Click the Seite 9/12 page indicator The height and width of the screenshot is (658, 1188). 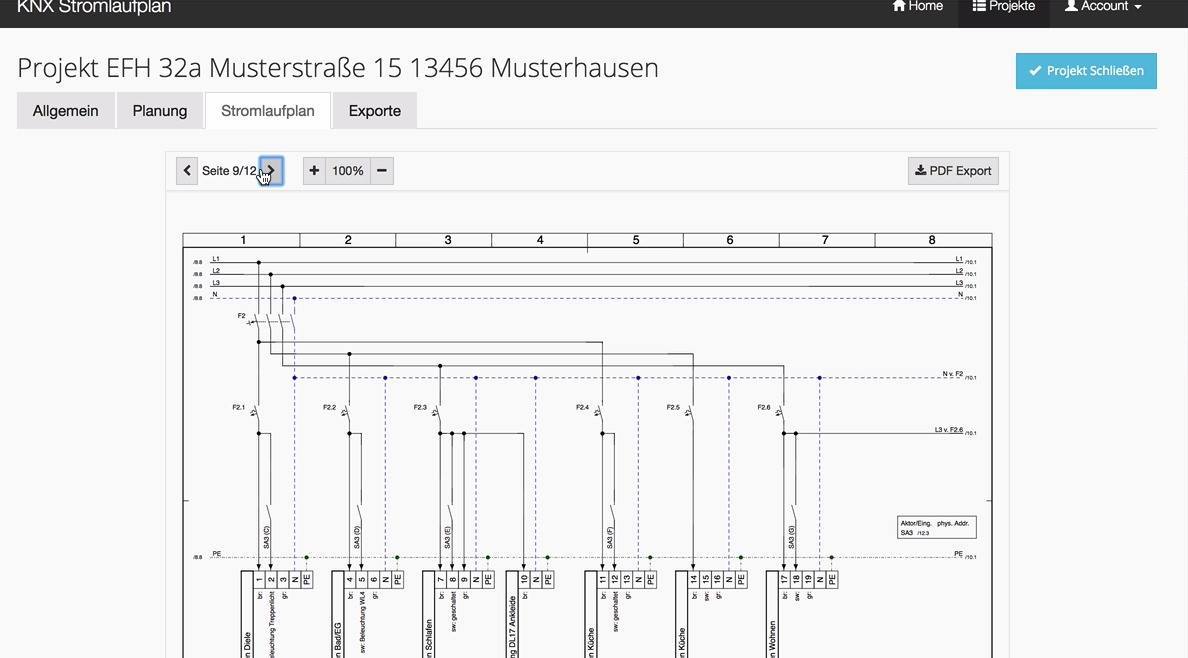pos(229,171)
